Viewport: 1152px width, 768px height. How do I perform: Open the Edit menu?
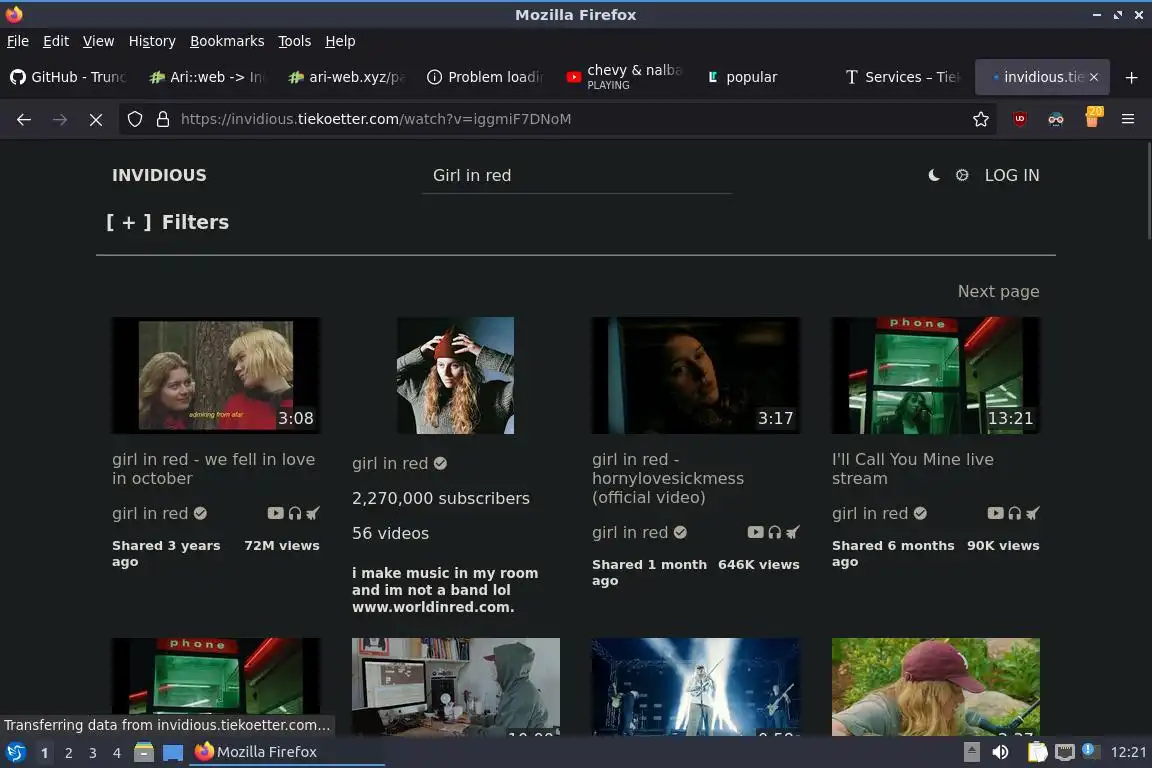point(56,41)
